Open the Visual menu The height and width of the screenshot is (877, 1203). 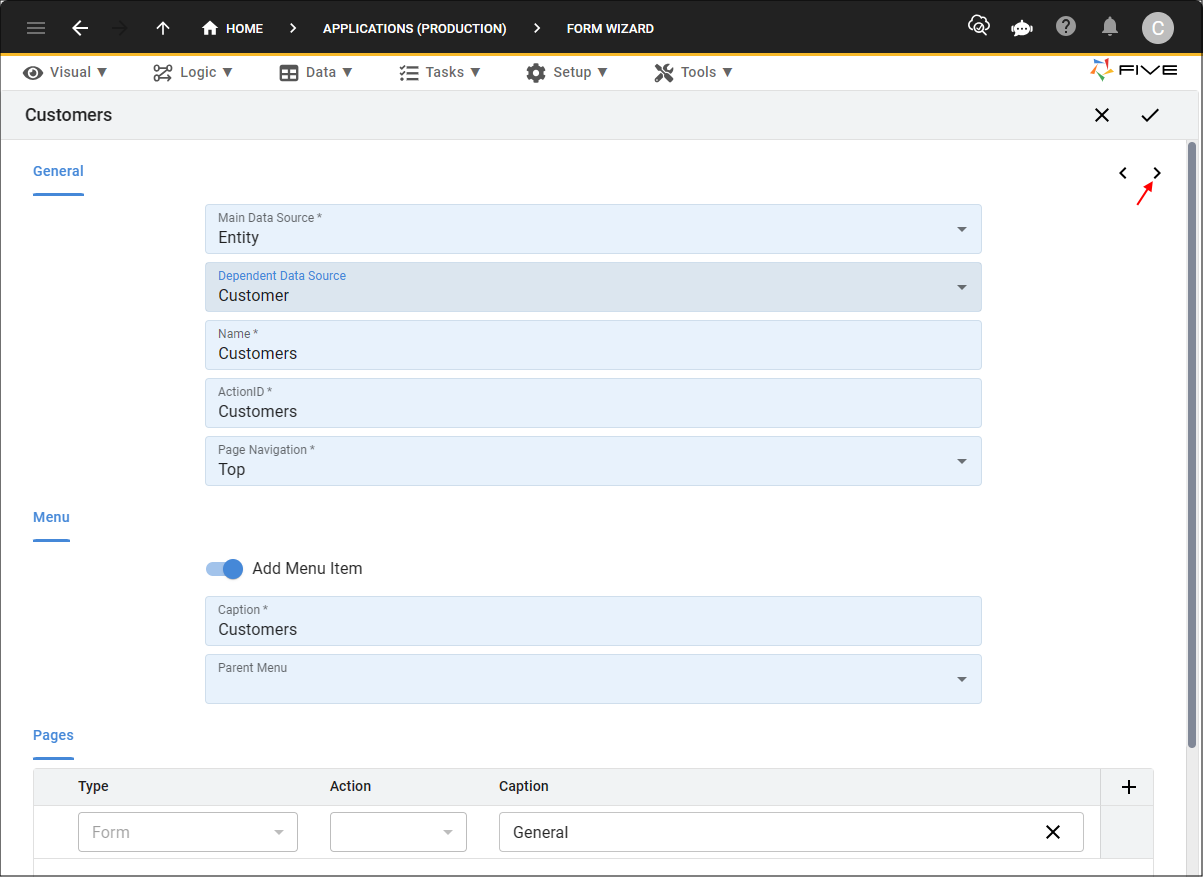click(65, 72)
